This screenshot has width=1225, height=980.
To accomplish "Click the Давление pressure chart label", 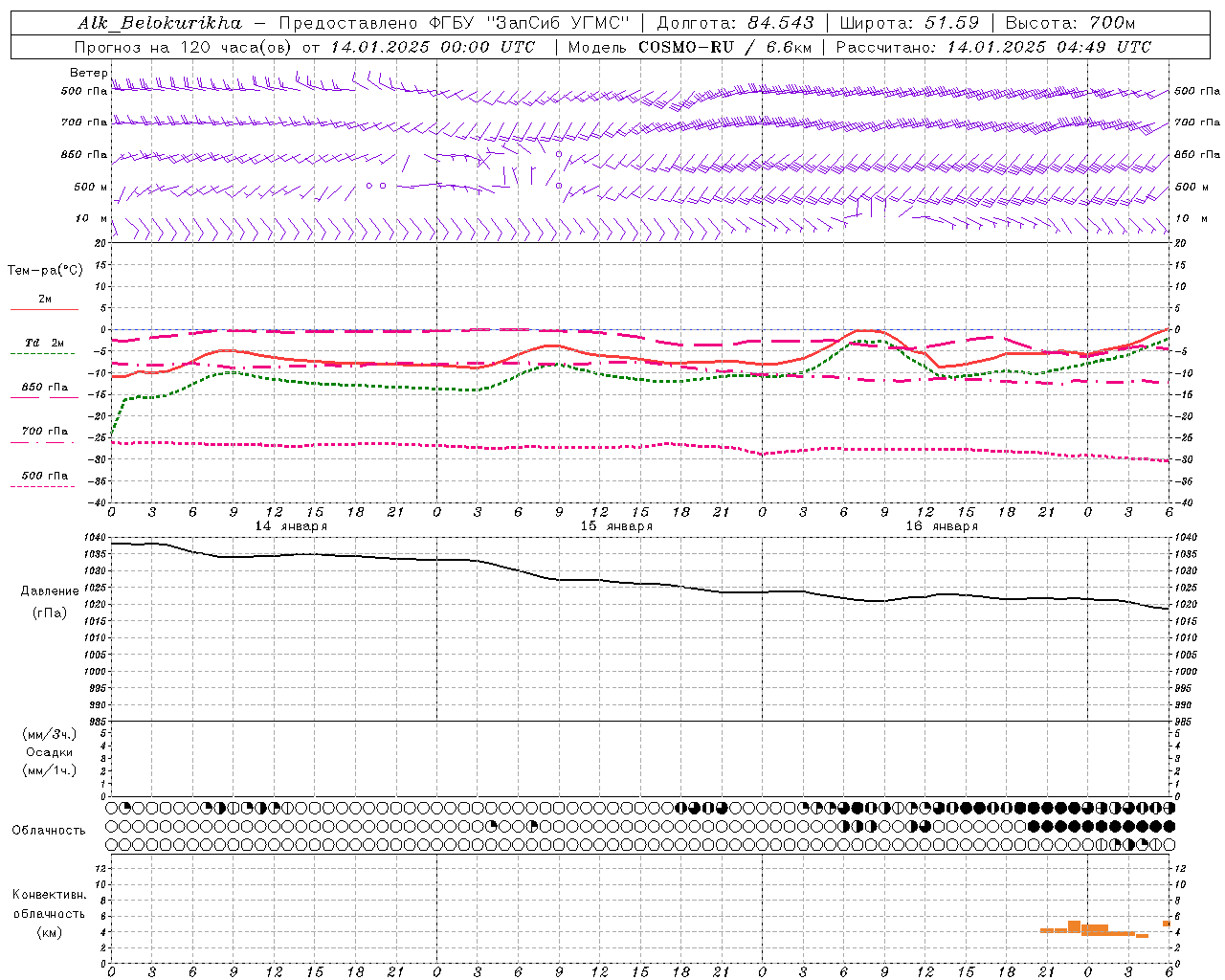I will point(50,591).
